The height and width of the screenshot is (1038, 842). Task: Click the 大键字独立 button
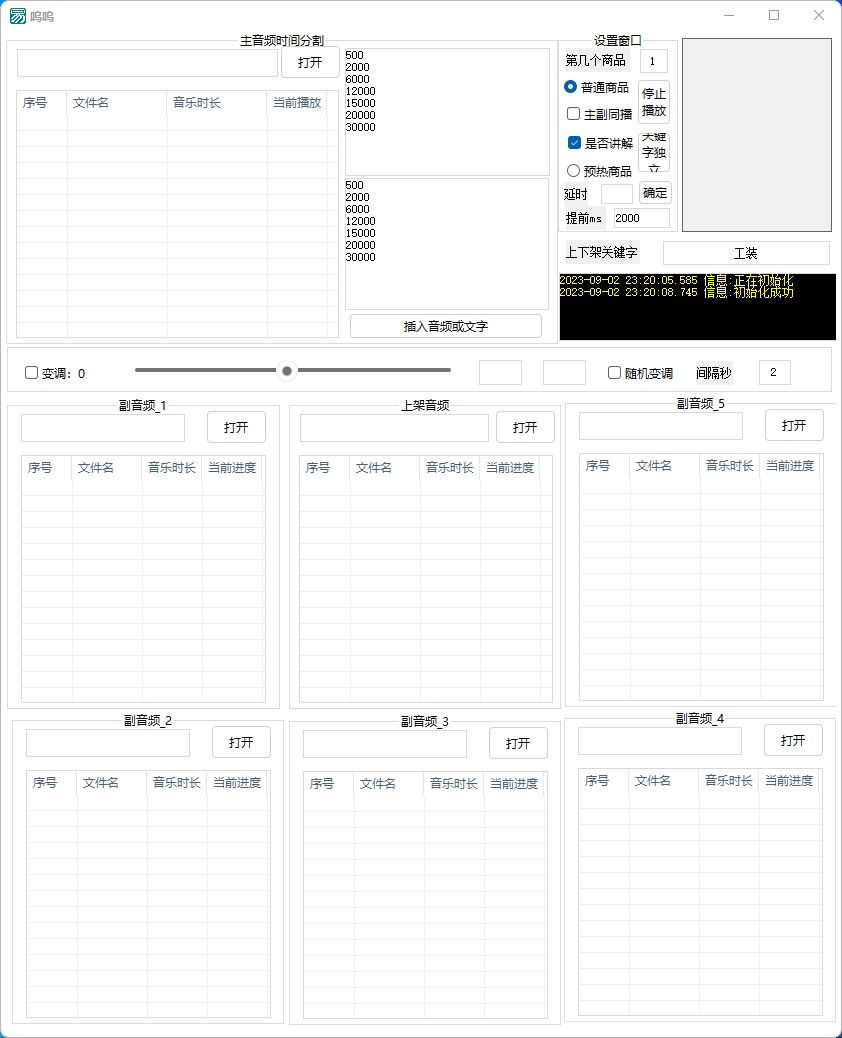653,152
